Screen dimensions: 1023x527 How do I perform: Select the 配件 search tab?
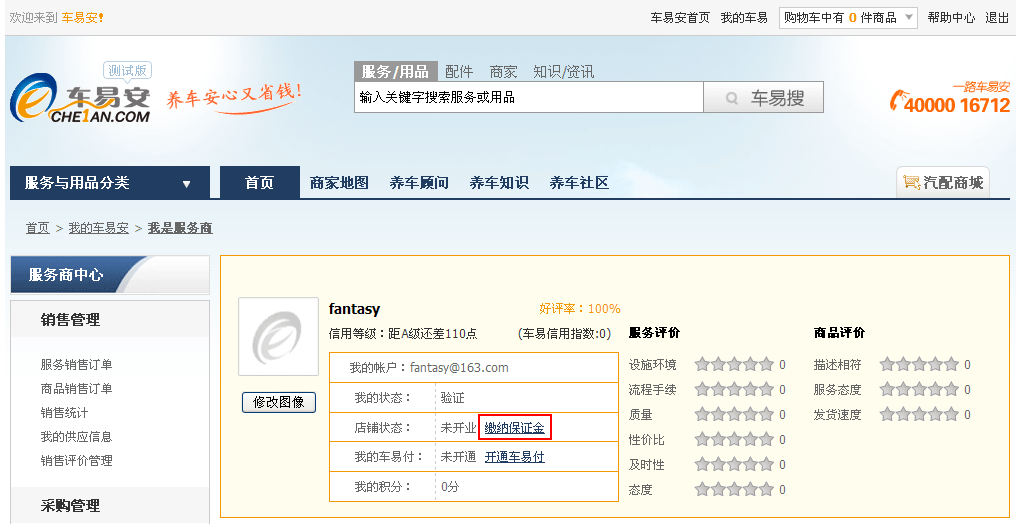point(459,72)
